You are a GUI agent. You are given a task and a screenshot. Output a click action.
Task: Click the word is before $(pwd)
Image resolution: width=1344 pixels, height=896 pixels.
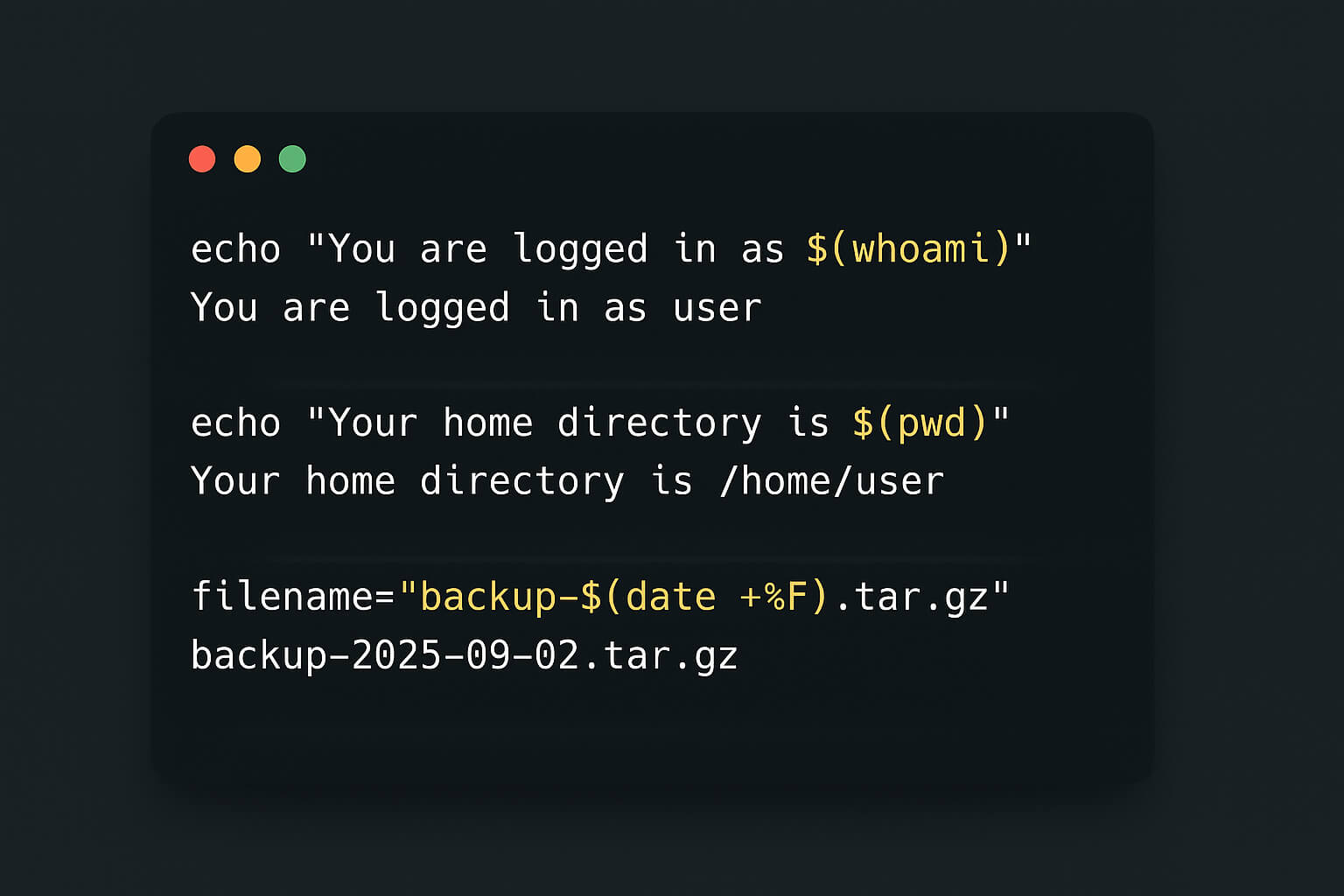(x=808, y=423)
